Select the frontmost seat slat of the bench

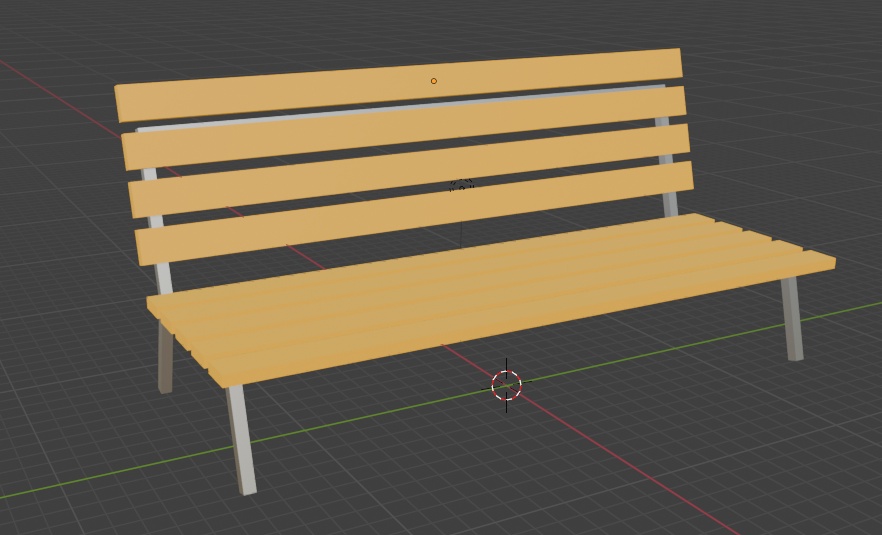click(x=523, y=320)
